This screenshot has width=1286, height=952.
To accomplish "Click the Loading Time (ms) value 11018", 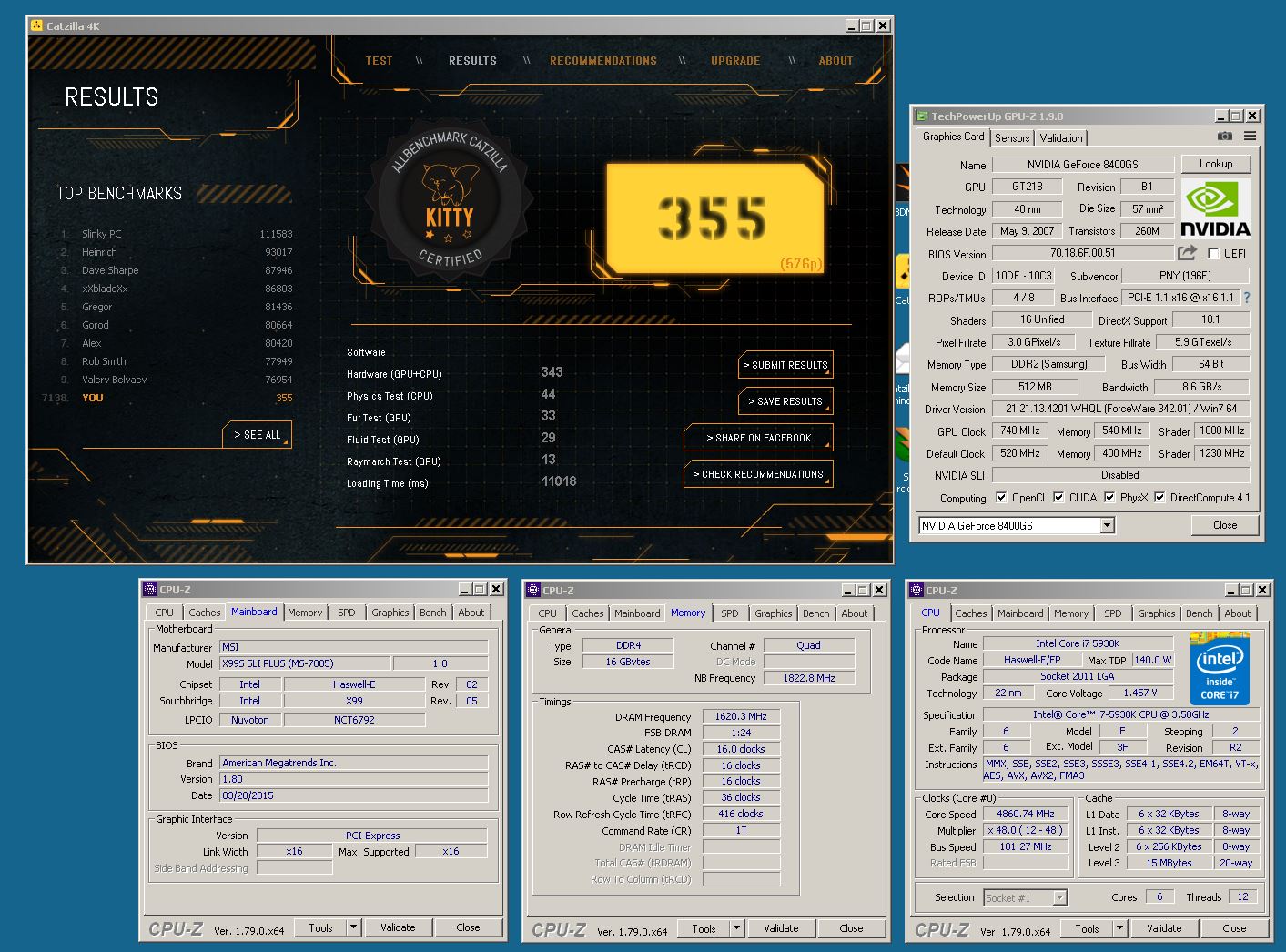I will click(559, 481).
